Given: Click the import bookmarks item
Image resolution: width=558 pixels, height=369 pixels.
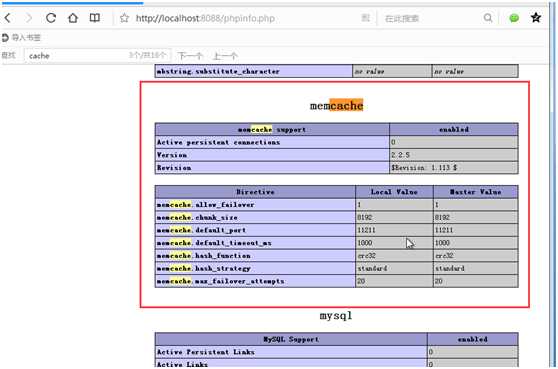Looking at the screenshot, I should 21,37.
